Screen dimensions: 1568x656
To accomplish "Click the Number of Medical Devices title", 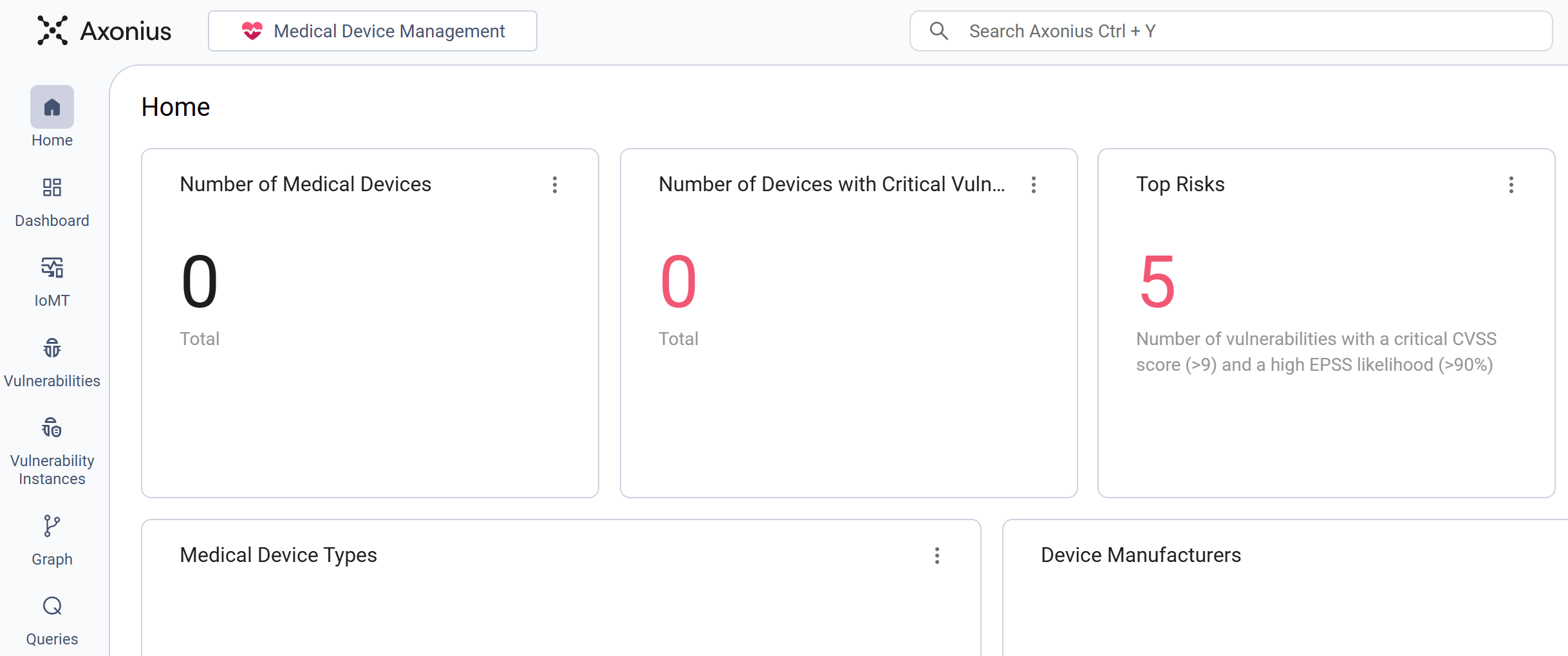I will click(x=306, y=184).
